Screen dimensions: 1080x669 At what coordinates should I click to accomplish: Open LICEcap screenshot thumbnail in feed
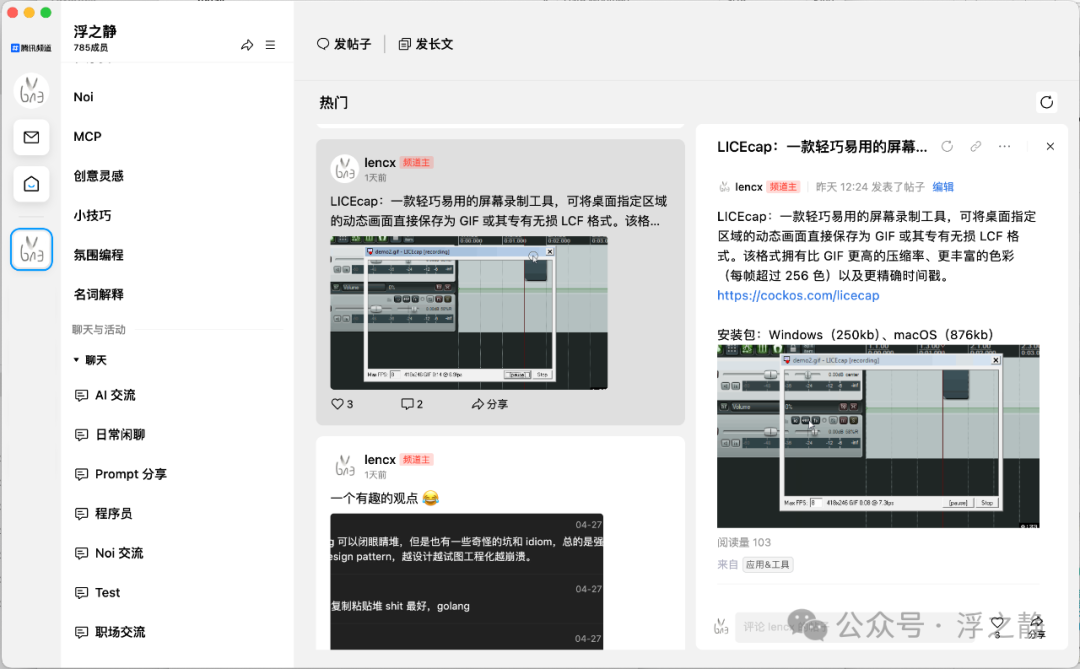pyautogui.click(x=468, y=313)
